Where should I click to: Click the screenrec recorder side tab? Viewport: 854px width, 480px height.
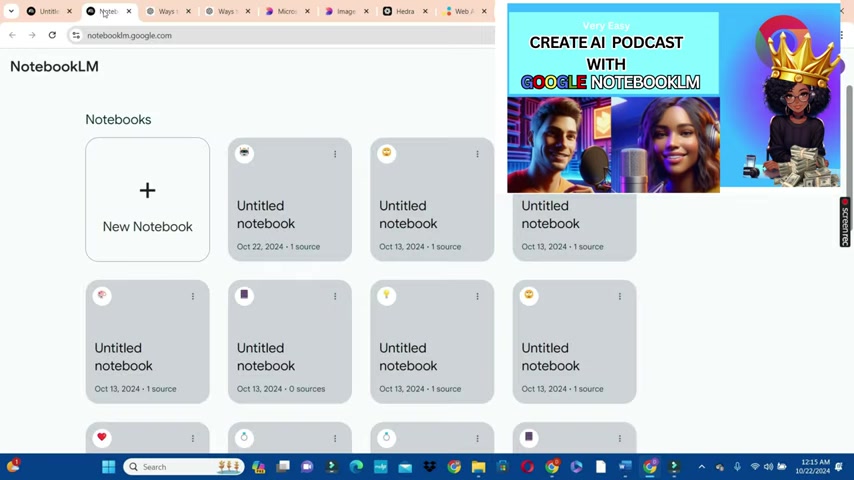(x=845, y=222)
